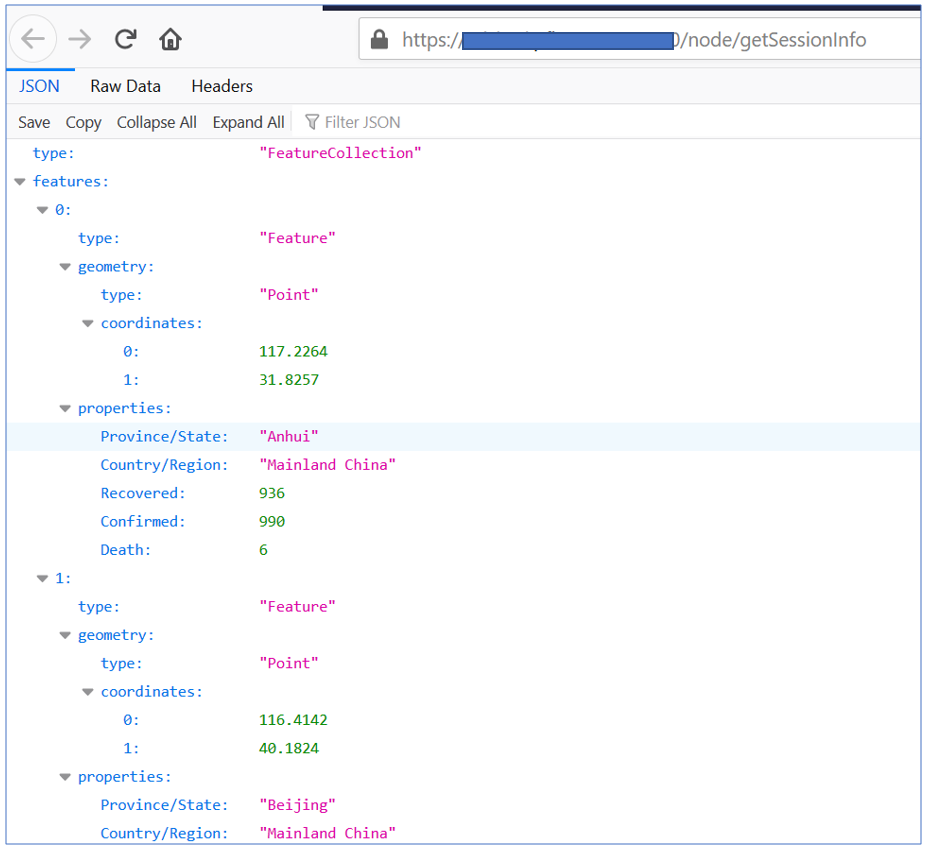Image resolution: width=928 pixels, height=850 pixels.
Task: Collapse feature item 0
Action: [43, 210]
